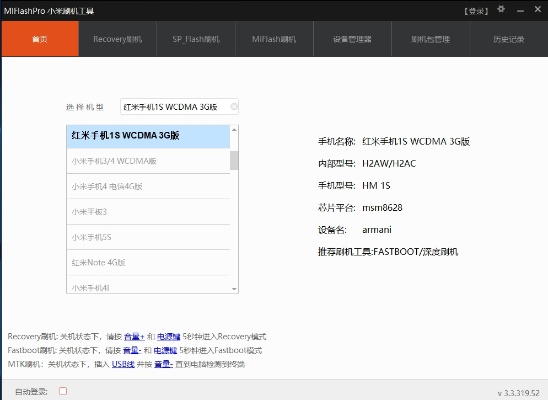Click version text v 3.3.319.52
The height and width of the screenshot is (400, 548).
click(x=519, y=393)
